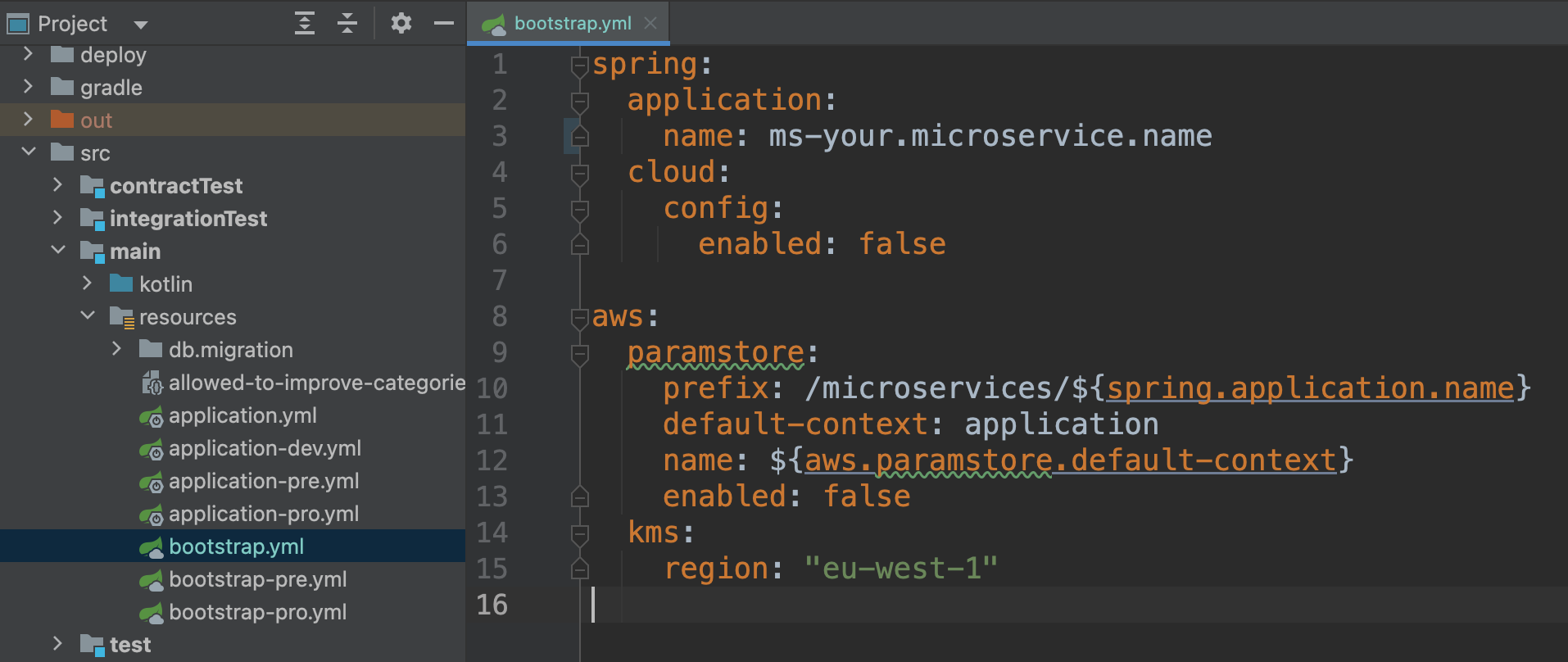Collapse the src folder
1568x662 pixels.
point(28,152)
